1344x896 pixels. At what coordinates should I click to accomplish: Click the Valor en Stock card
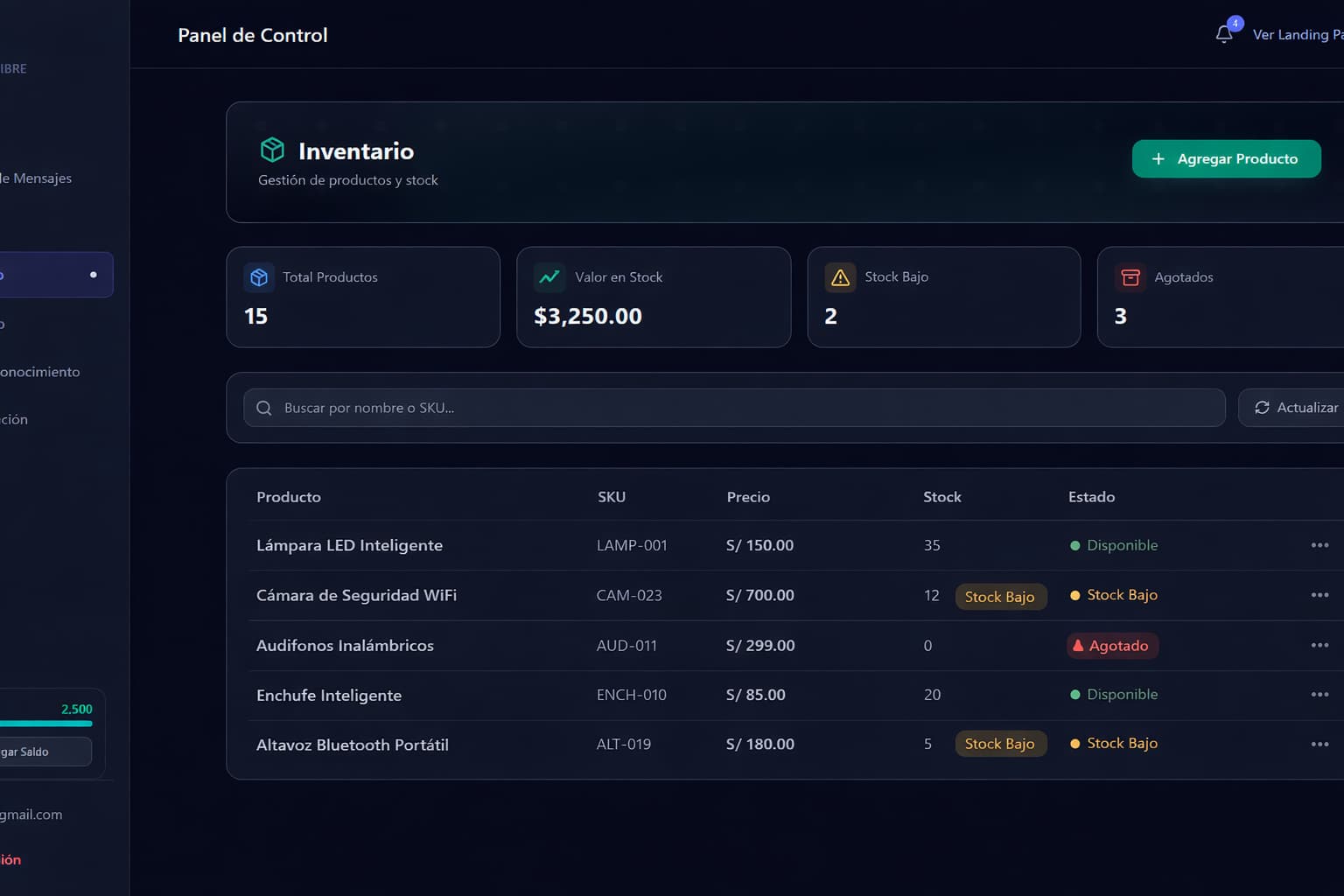pos(654,297)
